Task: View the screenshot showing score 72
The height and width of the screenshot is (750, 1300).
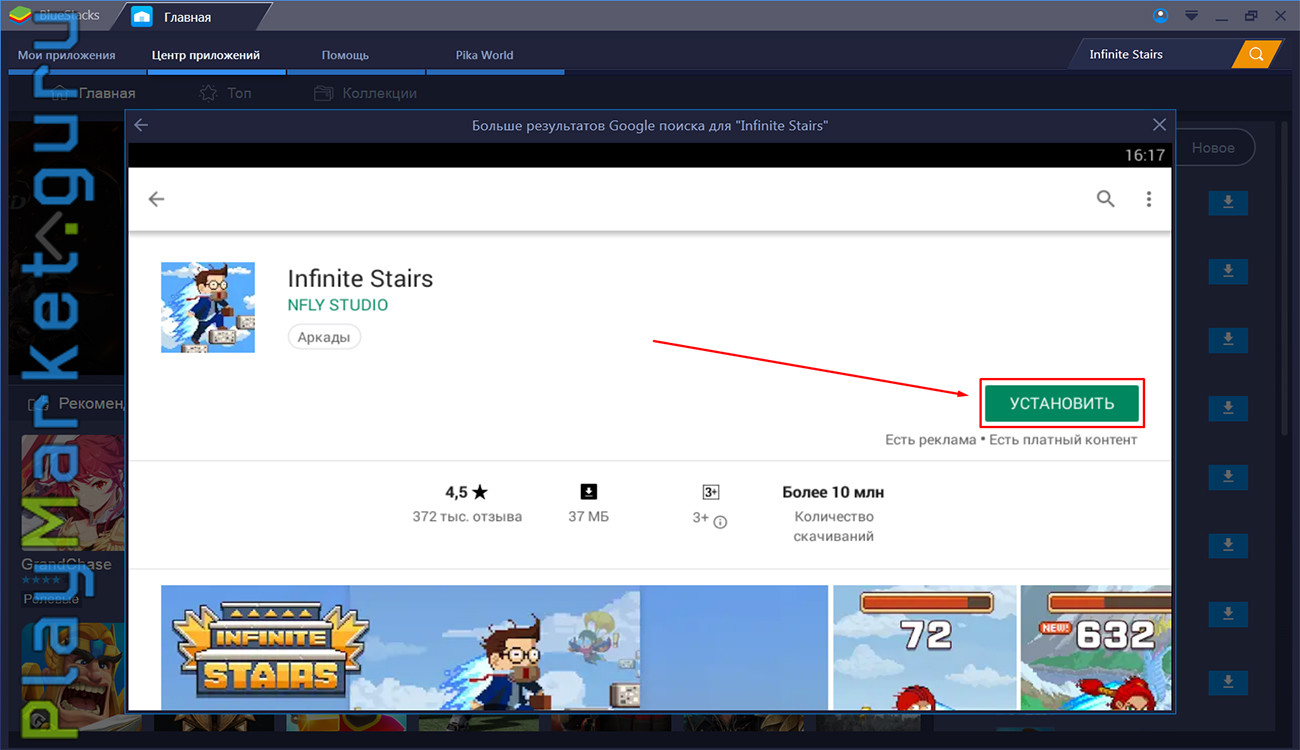Action: 924,647
